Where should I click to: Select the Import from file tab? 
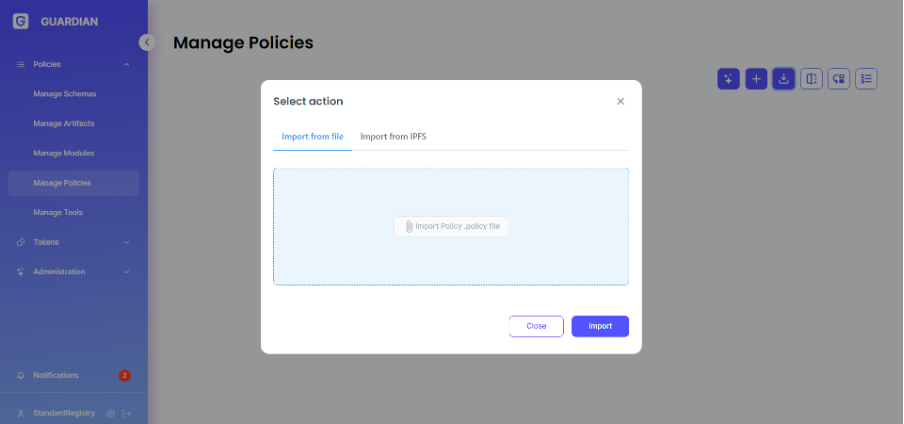312,136
